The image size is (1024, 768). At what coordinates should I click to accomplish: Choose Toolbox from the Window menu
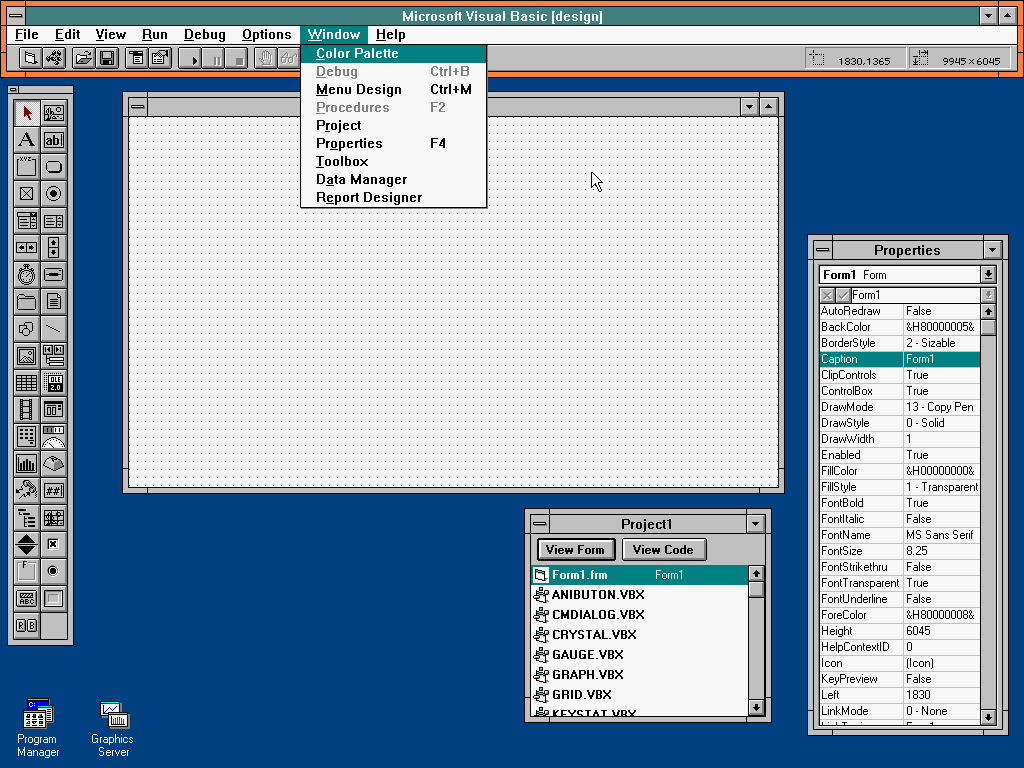pos(393,161)
